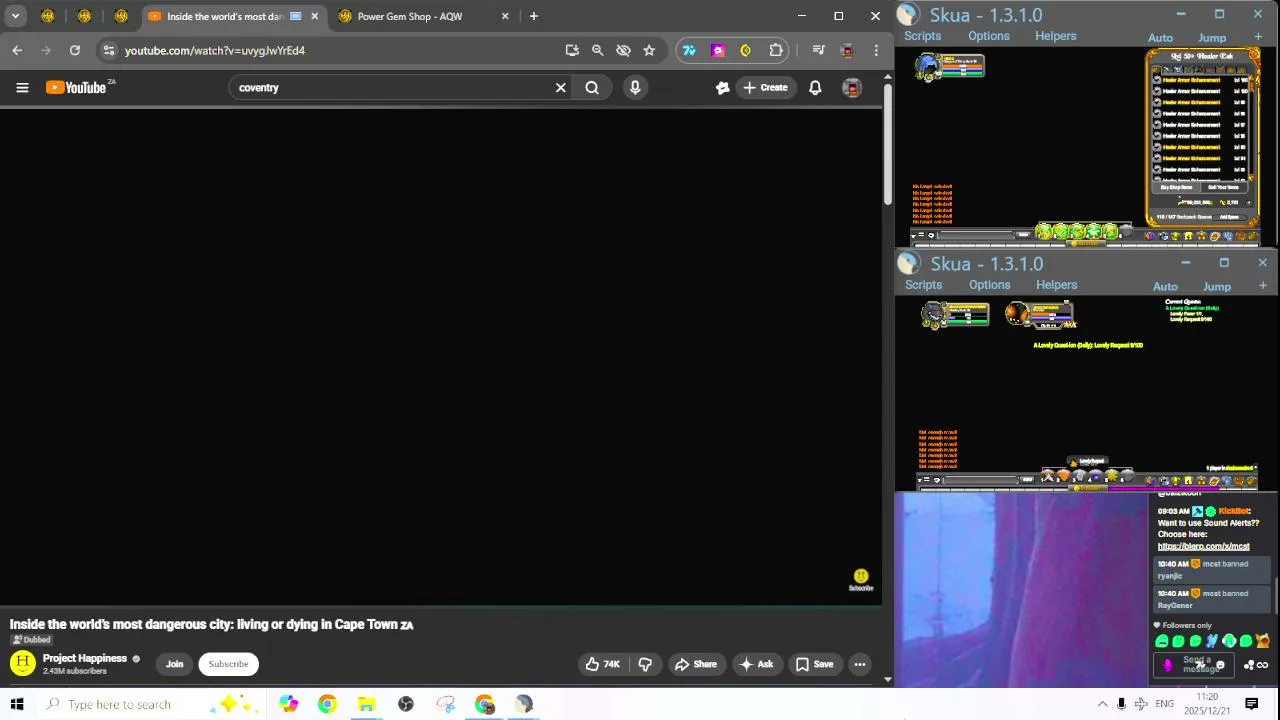Image resolution: width=1280 pixels, height=720 pixels.
Task: Open the Chrome zoom magnifier icon
Action: pos(597,50)
